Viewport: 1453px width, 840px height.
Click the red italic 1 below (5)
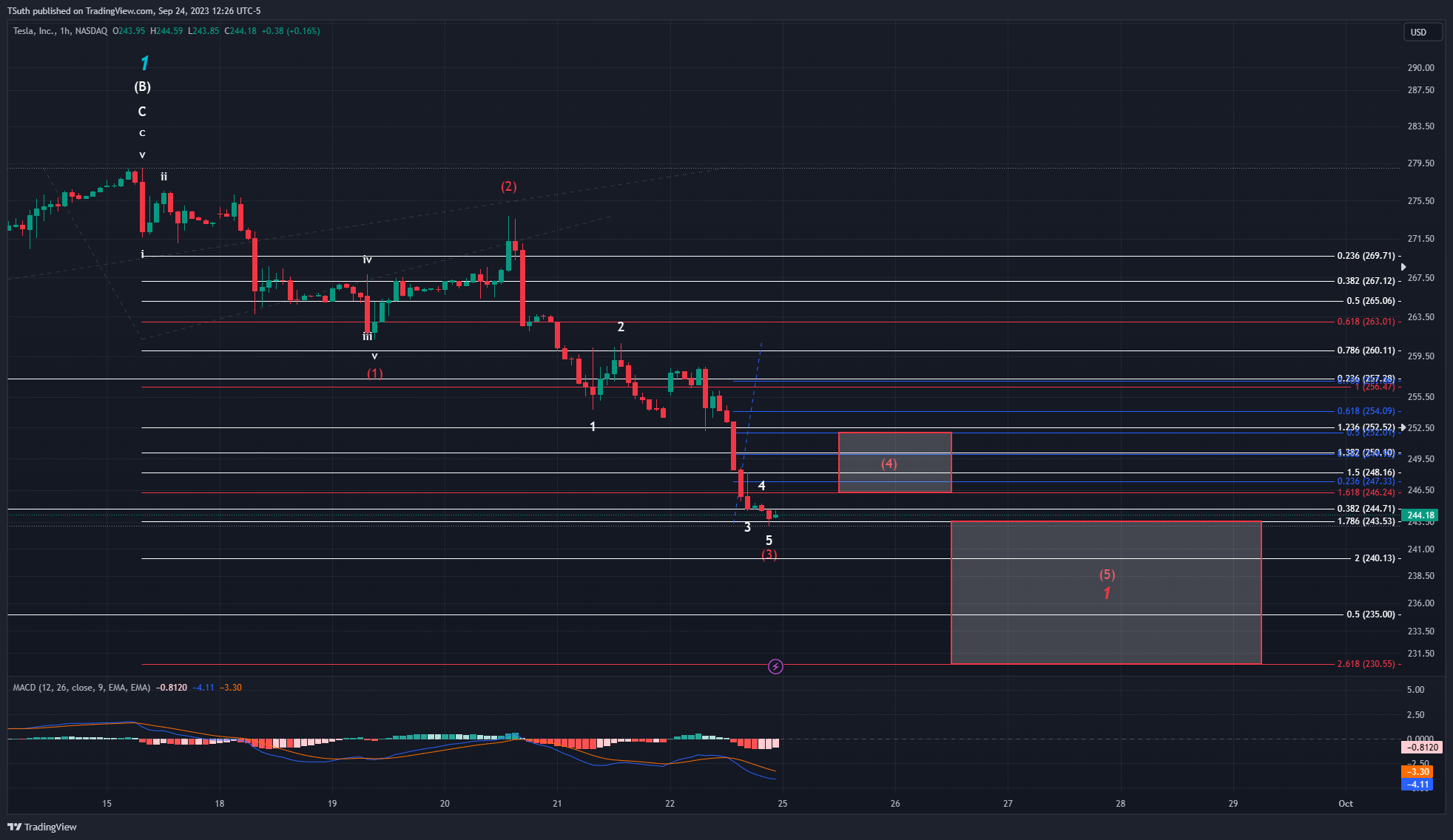[1107, 593]
